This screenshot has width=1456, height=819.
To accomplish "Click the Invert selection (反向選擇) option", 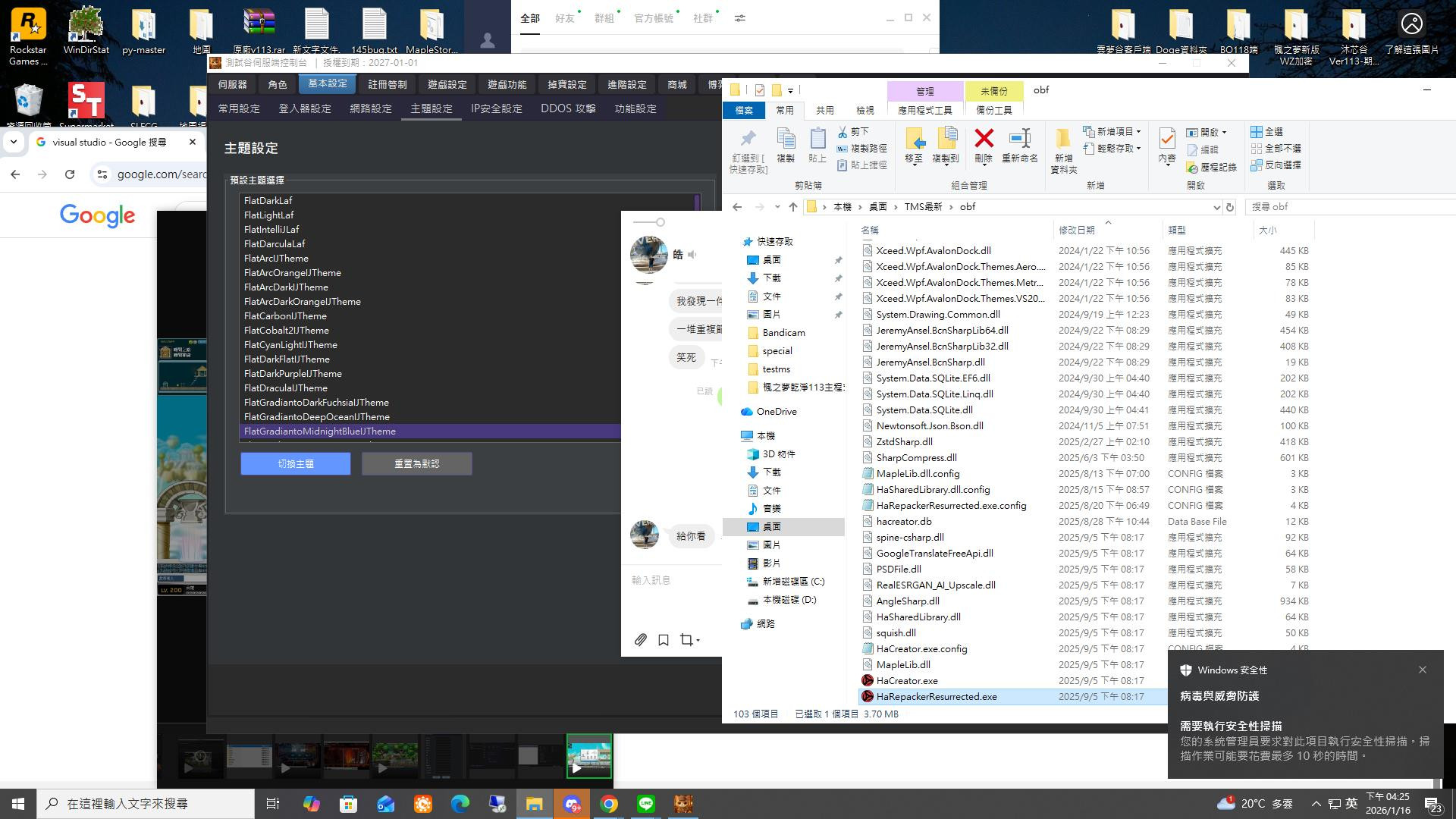I will [x=1276, y=165].
